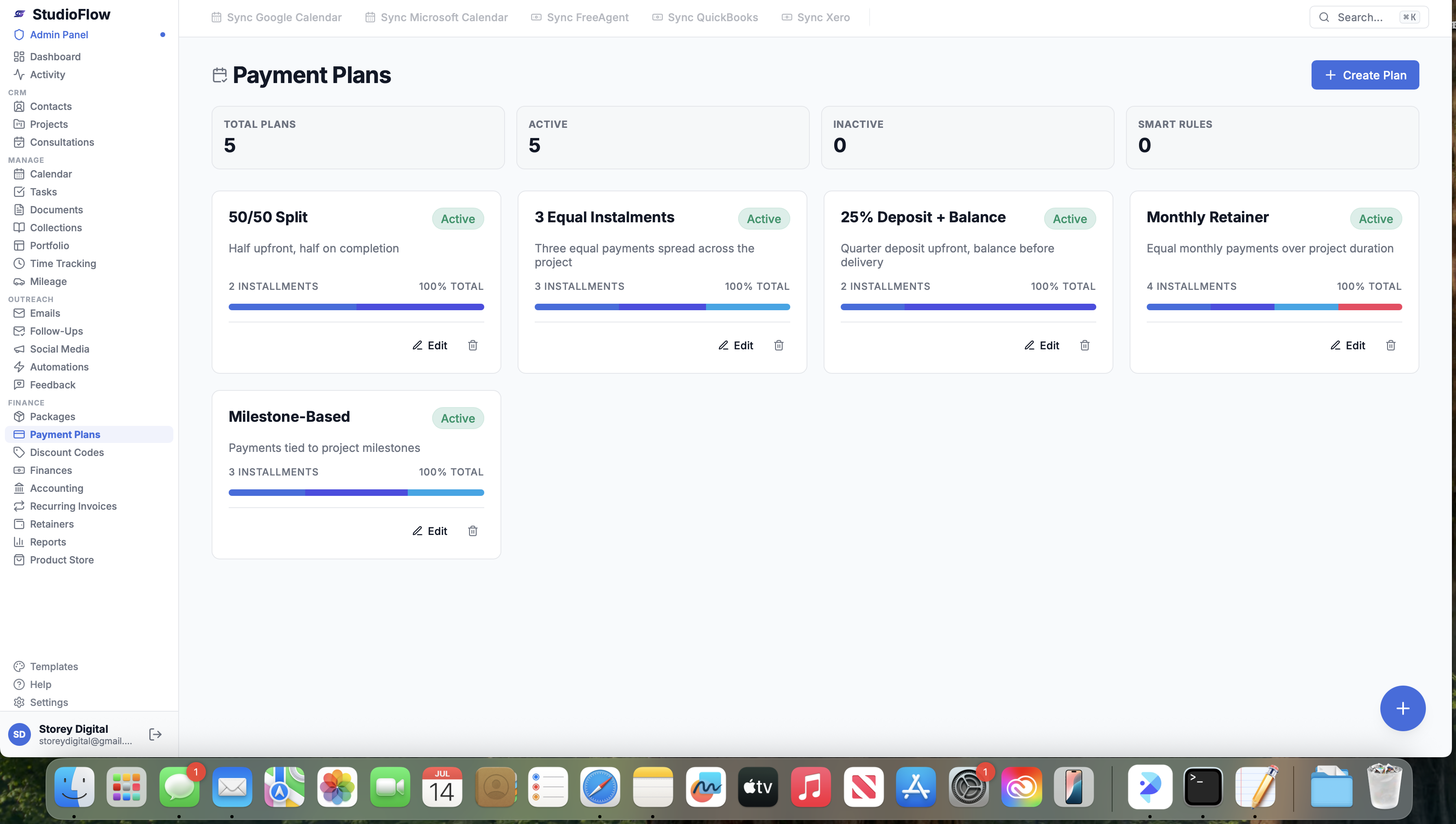Open Safari from the dock
This screenshot has height=824, width=1456.
pos(600,787)
